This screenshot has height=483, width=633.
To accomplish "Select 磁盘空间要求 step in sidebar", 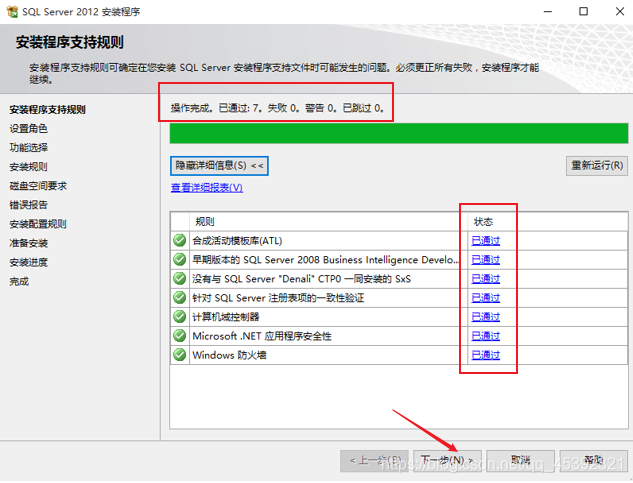I will [x=38, y=186].
